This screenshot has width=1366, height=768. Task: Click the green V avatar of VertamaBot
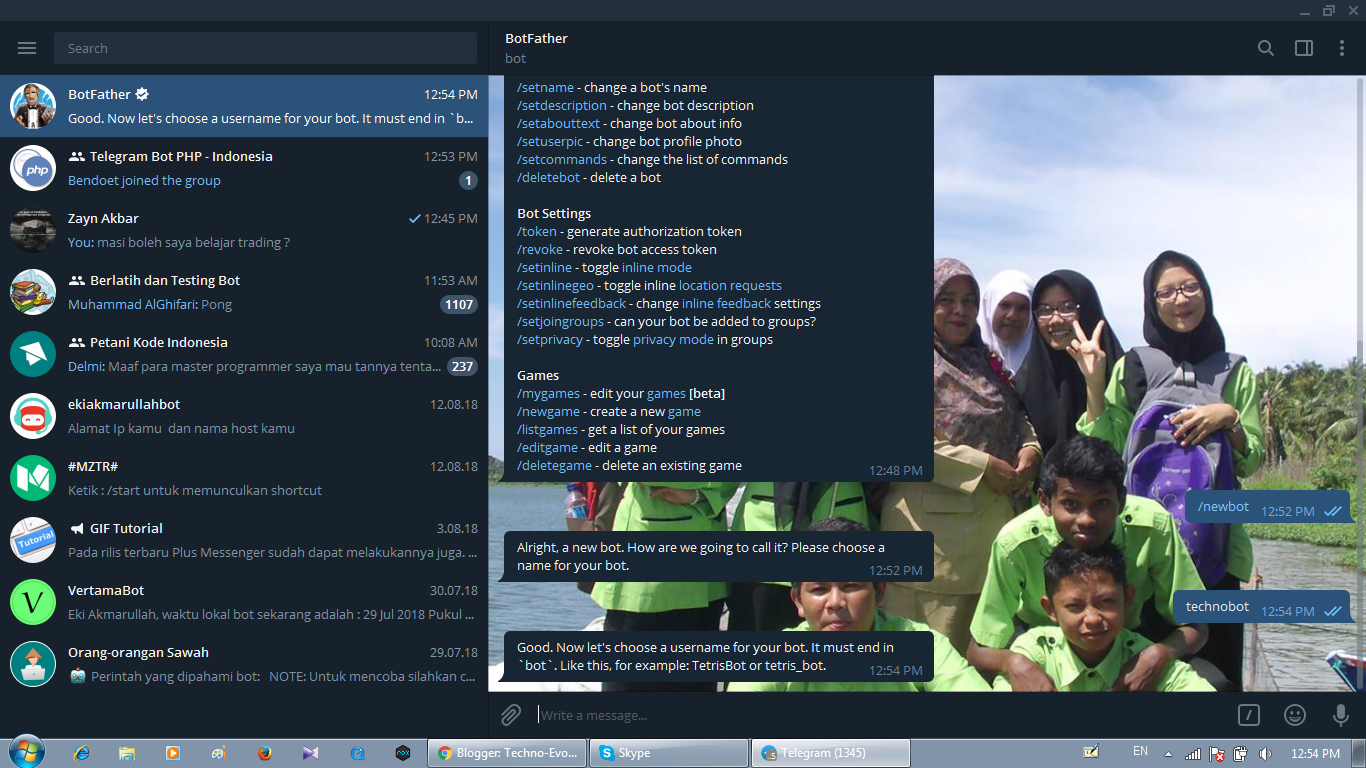[x=33, y=602]
